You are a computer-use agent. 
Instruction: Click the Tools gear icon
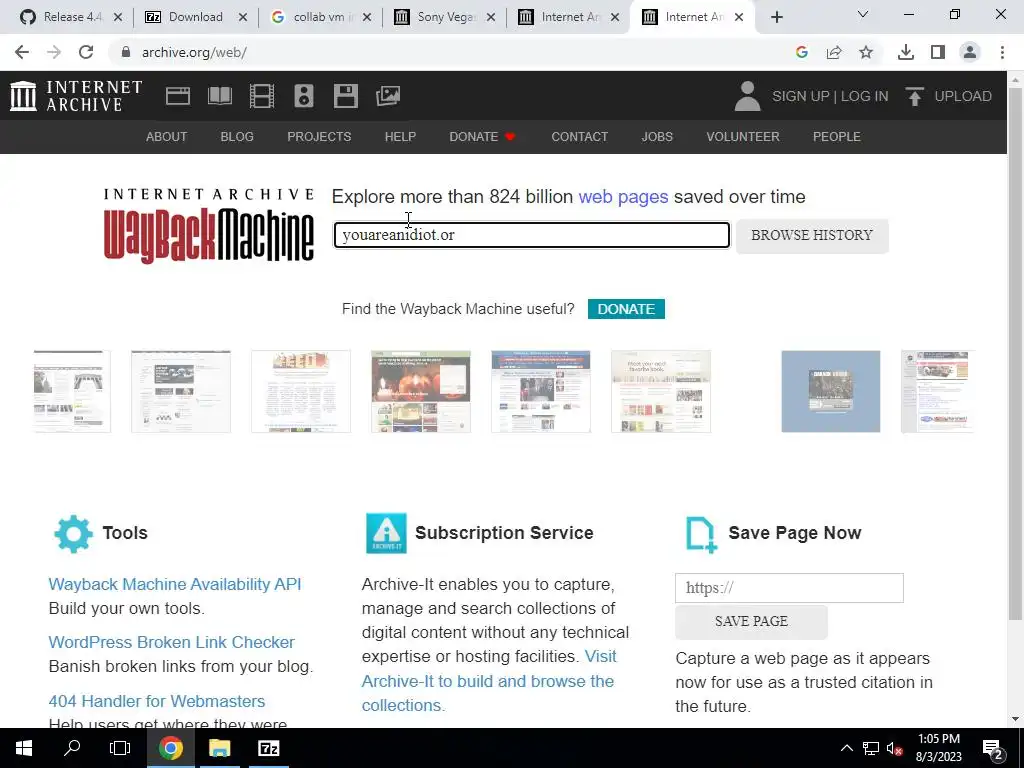(x=73, y=534)
